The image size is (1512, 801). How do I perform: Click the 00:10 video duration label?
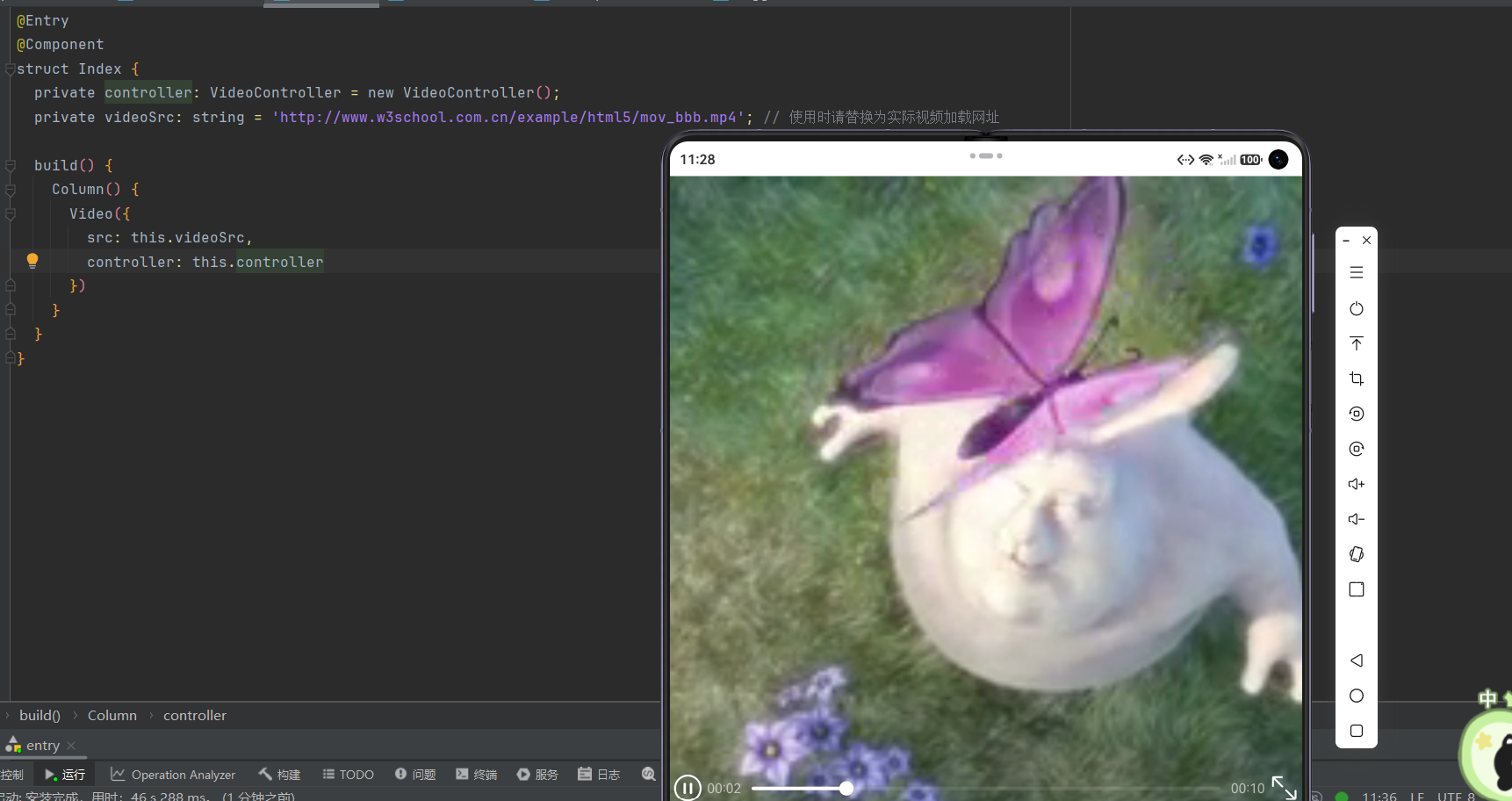pyautogui.click(x=1248, y=788)
